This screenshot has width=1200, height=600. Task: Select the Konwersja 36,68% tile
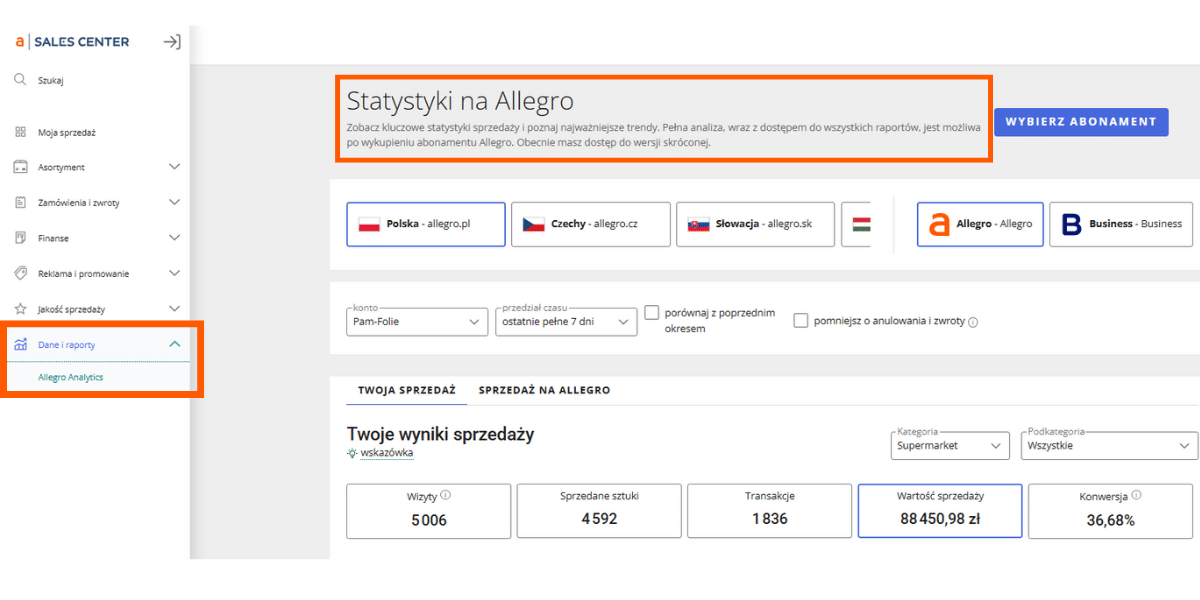point(1110,511)
